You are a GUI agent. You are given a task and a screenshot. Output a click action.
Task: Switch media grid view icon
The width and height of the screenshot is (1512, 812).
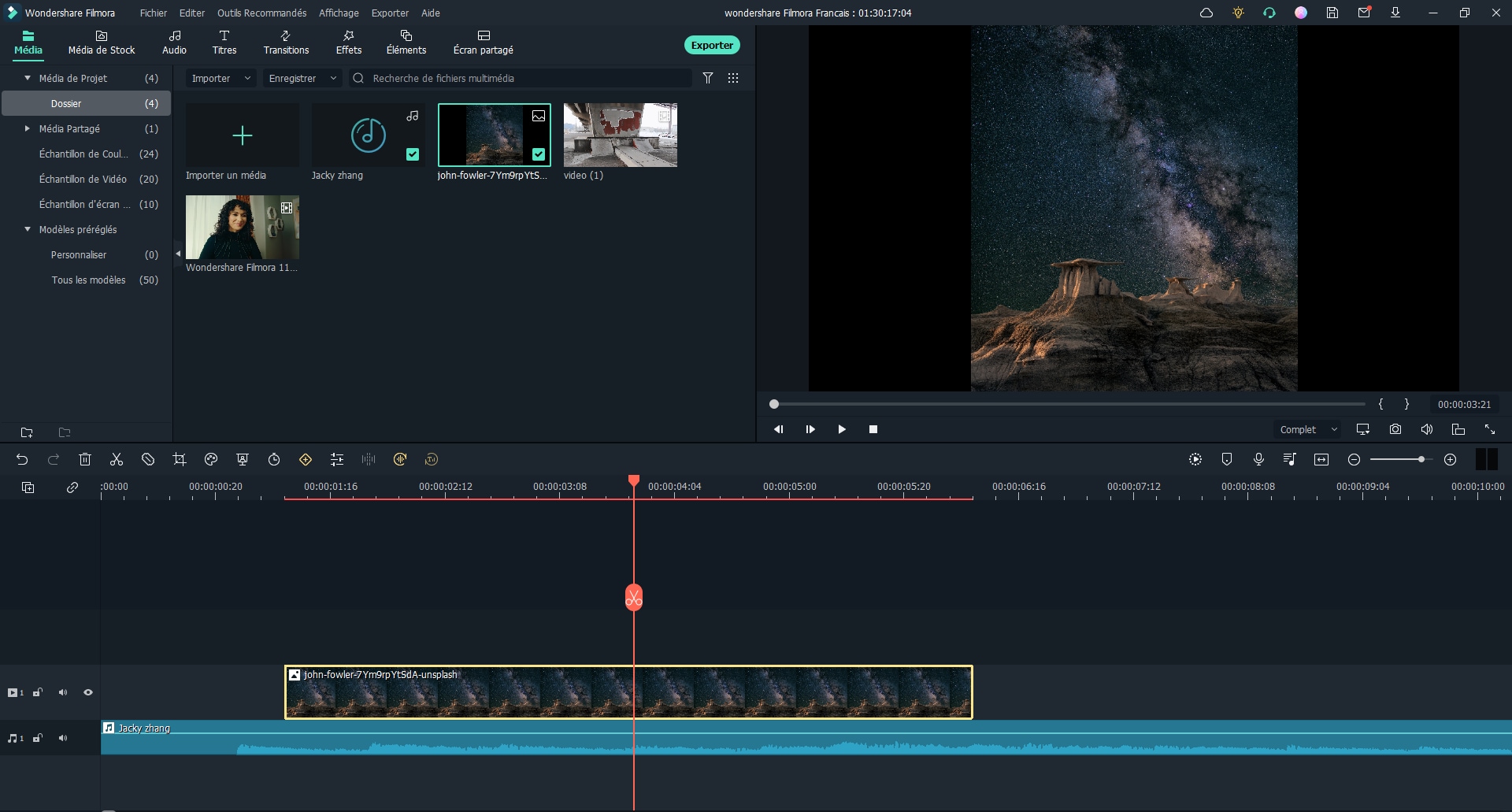733,78
